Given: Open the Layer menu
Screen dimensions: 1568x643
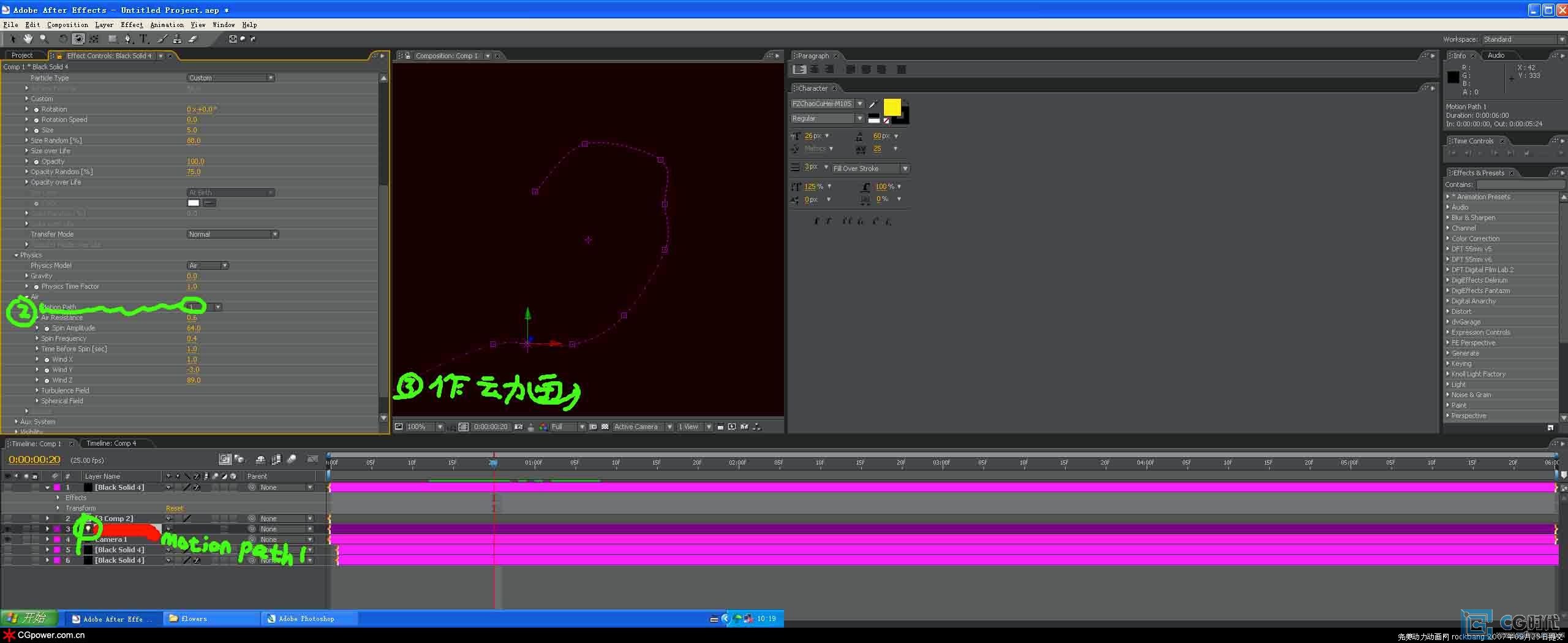Looking at the screenshot, I should tap(104, 25).
